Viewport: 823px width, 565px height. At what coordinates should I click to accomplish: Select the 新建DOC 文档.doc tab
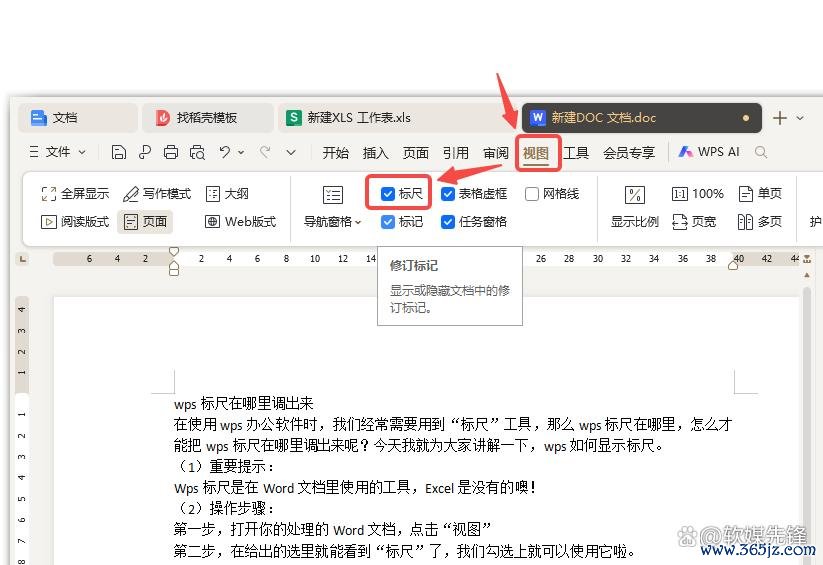click(641, 118)
